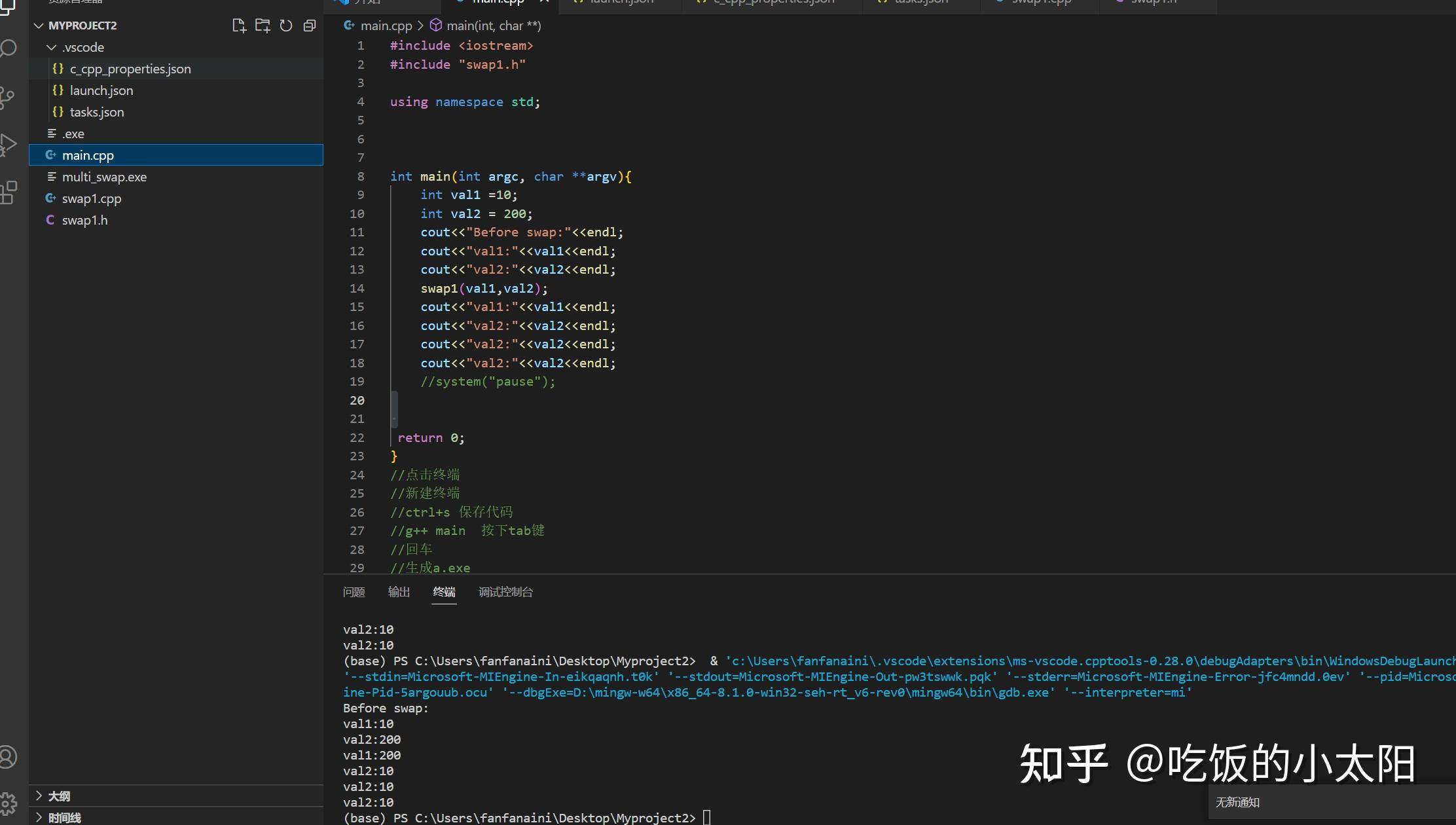Click the '//ctrl+s 保存代码' comment line
Screen dimensions: 1456x825
[x=452, y=512]
